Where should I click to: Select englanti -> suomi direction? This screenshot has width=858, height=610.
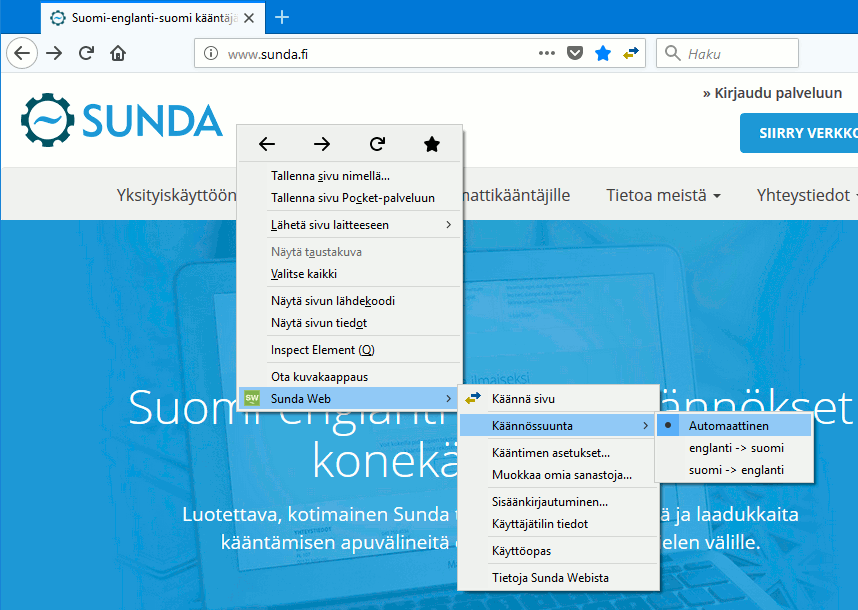(x=734, y=448)
